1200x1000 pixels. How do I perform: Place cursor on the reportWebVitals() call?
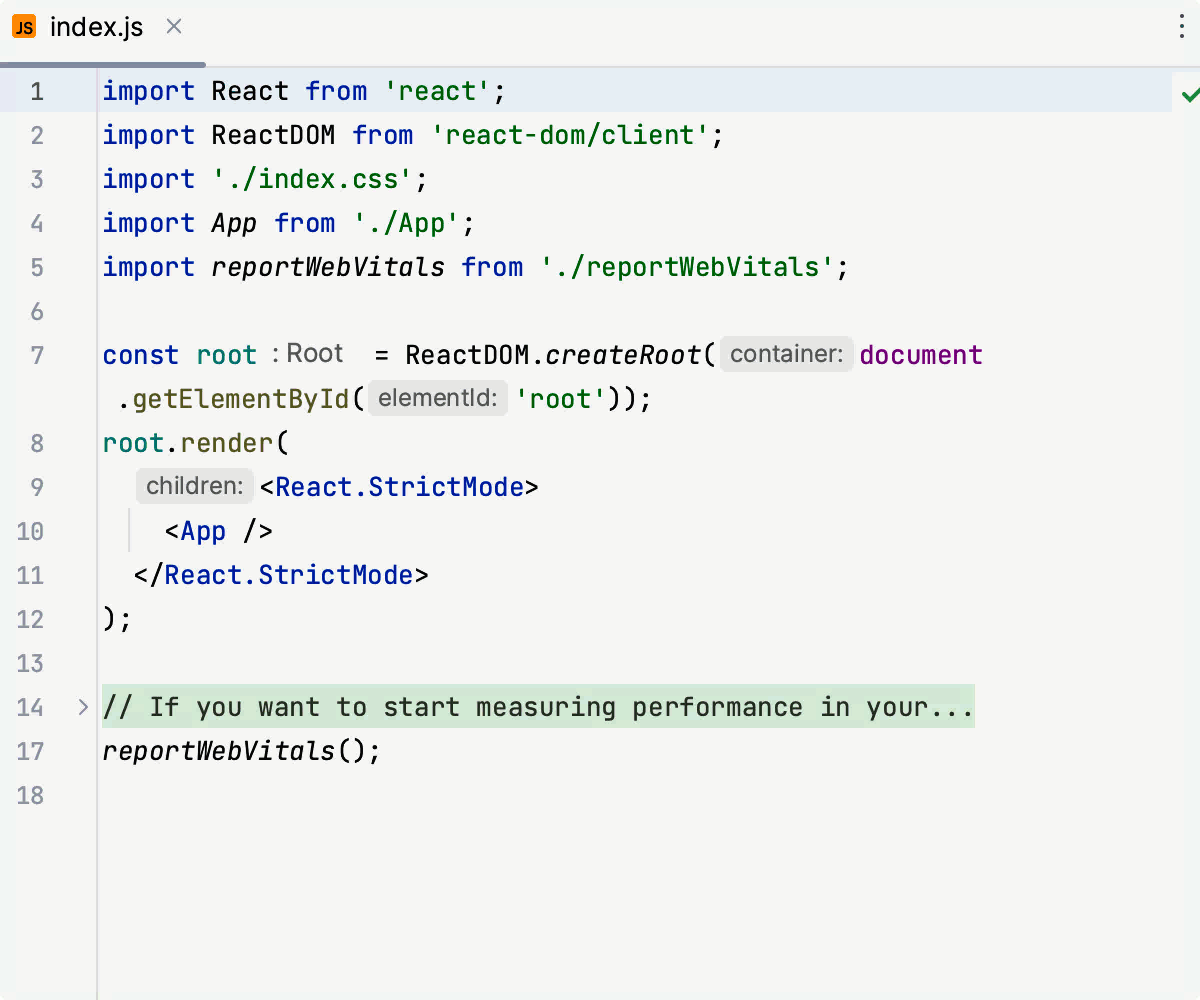[240, 751]
